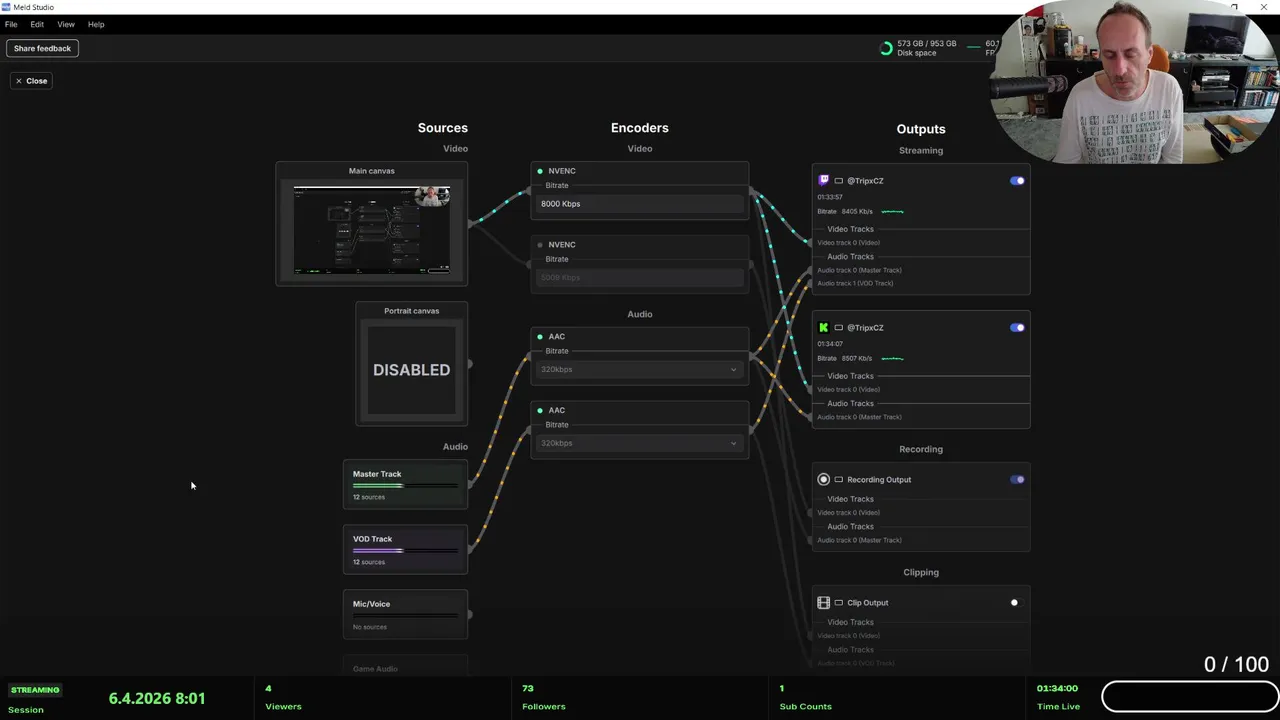The width and height of the screenshot is (1280, 720).
Task: Click the Kick output bitrate graph
Action: tap(892, 358)
